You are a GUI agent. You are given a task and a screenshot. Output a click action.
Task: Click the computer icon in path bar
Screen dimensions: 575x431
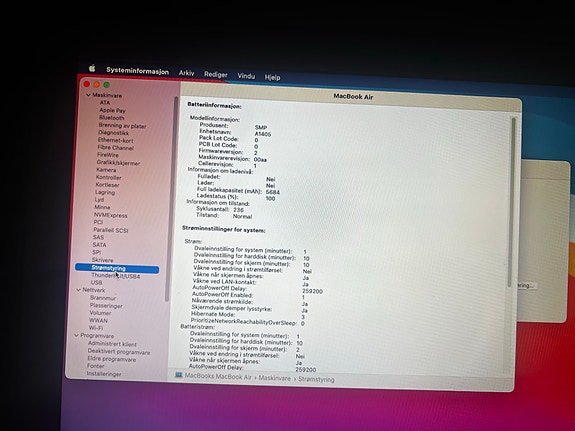(x=179, y=375)
